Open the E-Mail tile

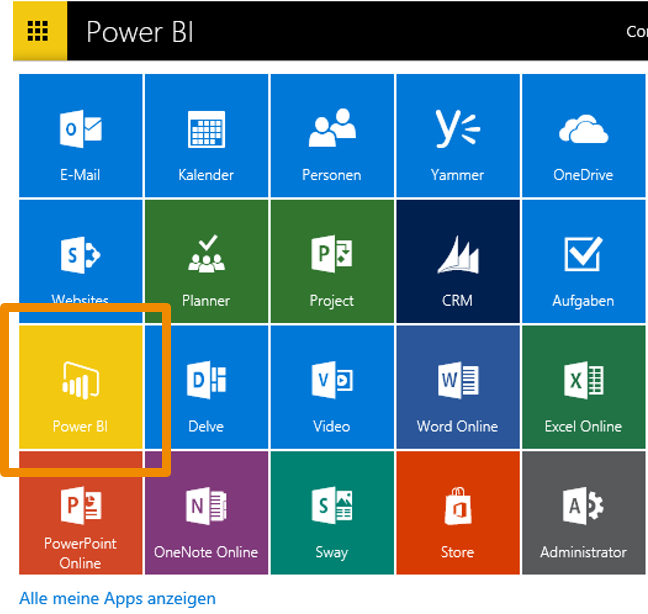(81, 136)
